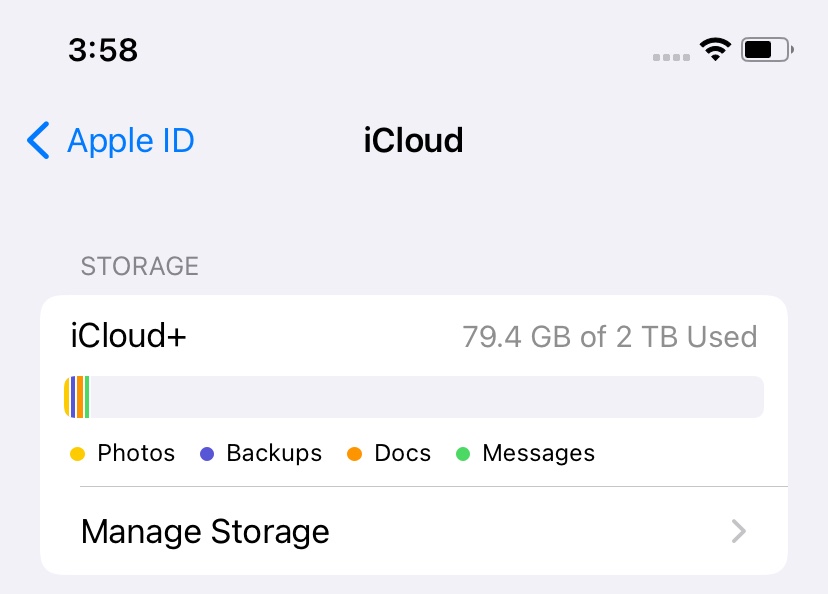This screenshot has height=594, width=828.
Task: Tap the back chevron beside Apple ID
Action: 37,141
